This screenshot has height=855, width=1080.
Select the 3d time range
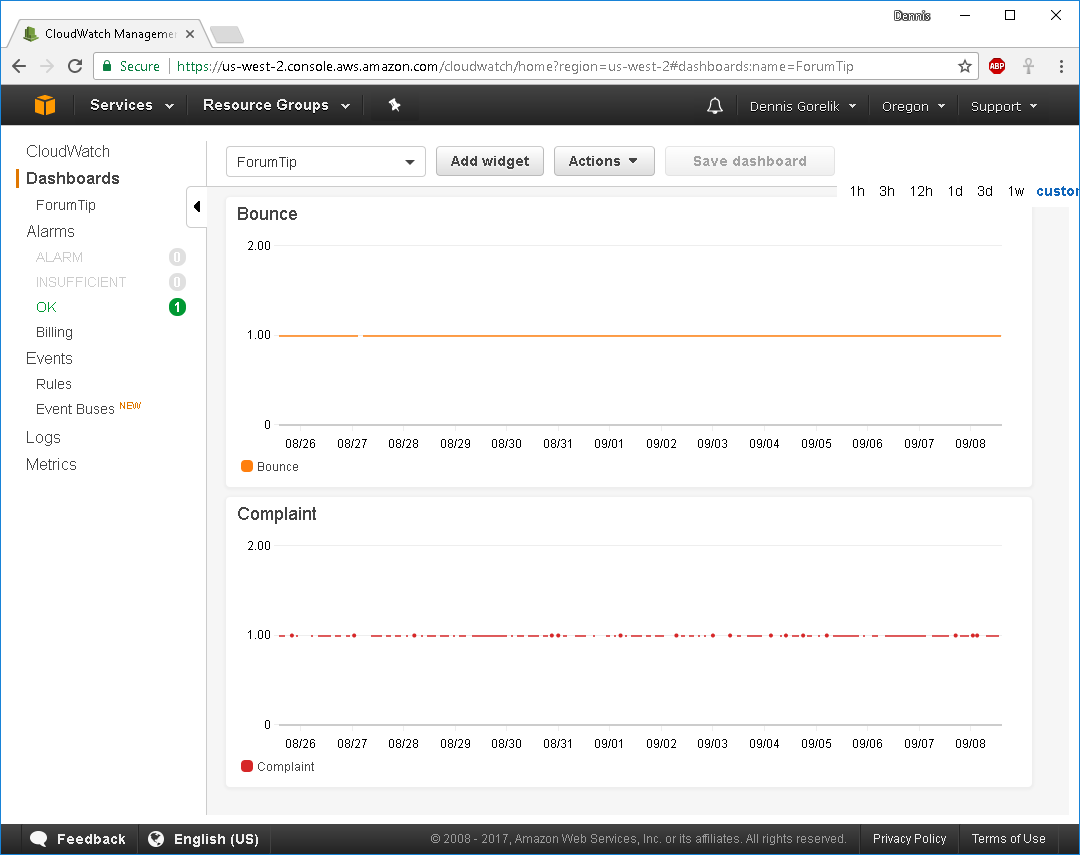click(984, 191)
